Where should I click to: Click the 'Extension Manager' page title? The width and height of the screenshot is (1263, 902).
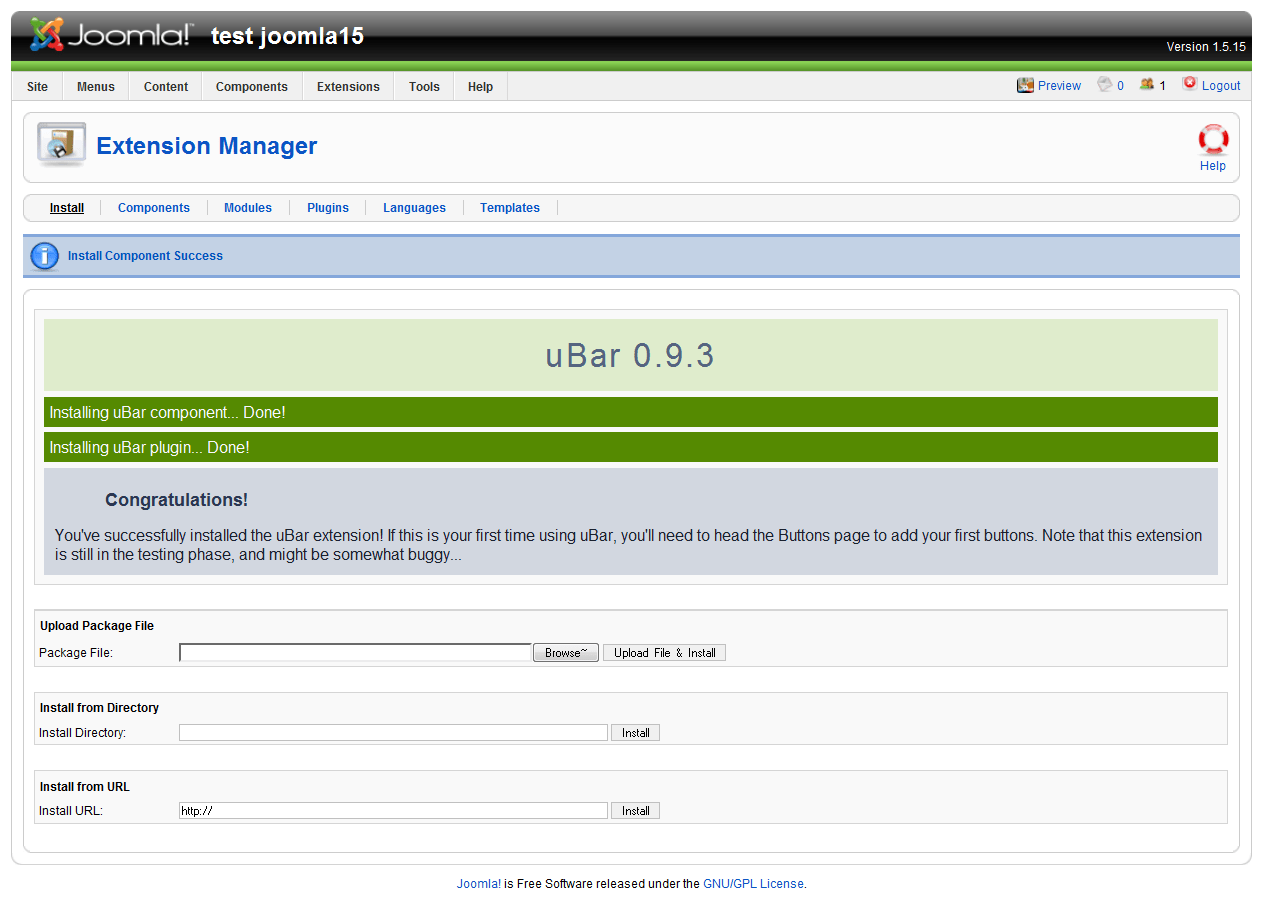pyautogui.click(x=207, y=146)
